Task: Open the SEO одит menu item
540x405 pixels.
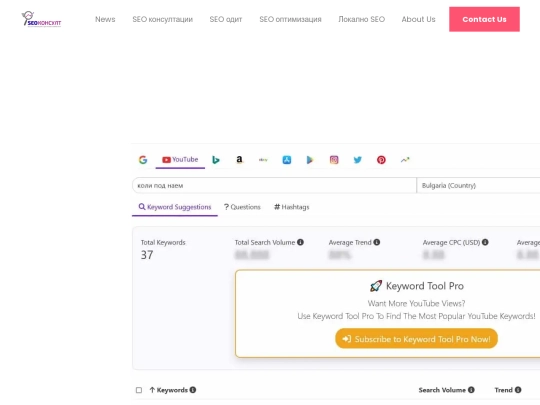Action: (x=226, y=19)
